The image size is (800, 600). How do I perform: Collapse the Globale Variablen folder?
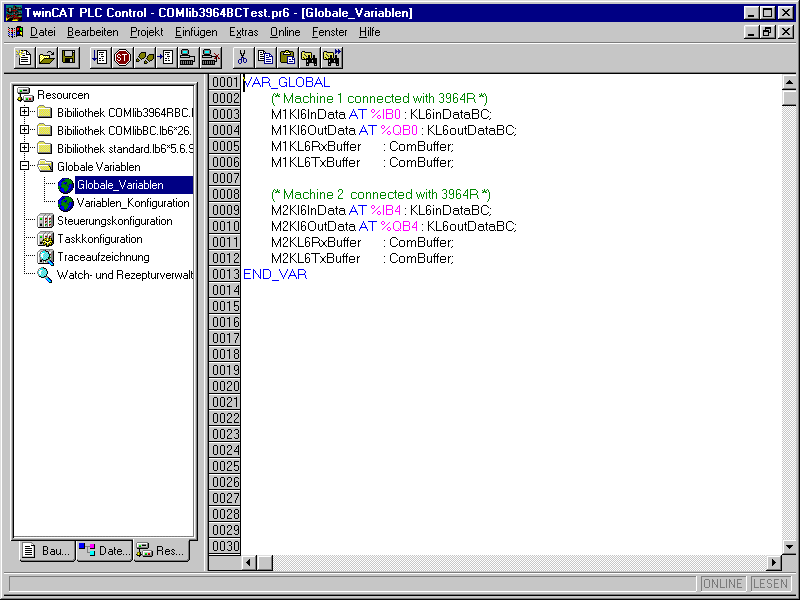pyautogui.click(x=24, y=165)
